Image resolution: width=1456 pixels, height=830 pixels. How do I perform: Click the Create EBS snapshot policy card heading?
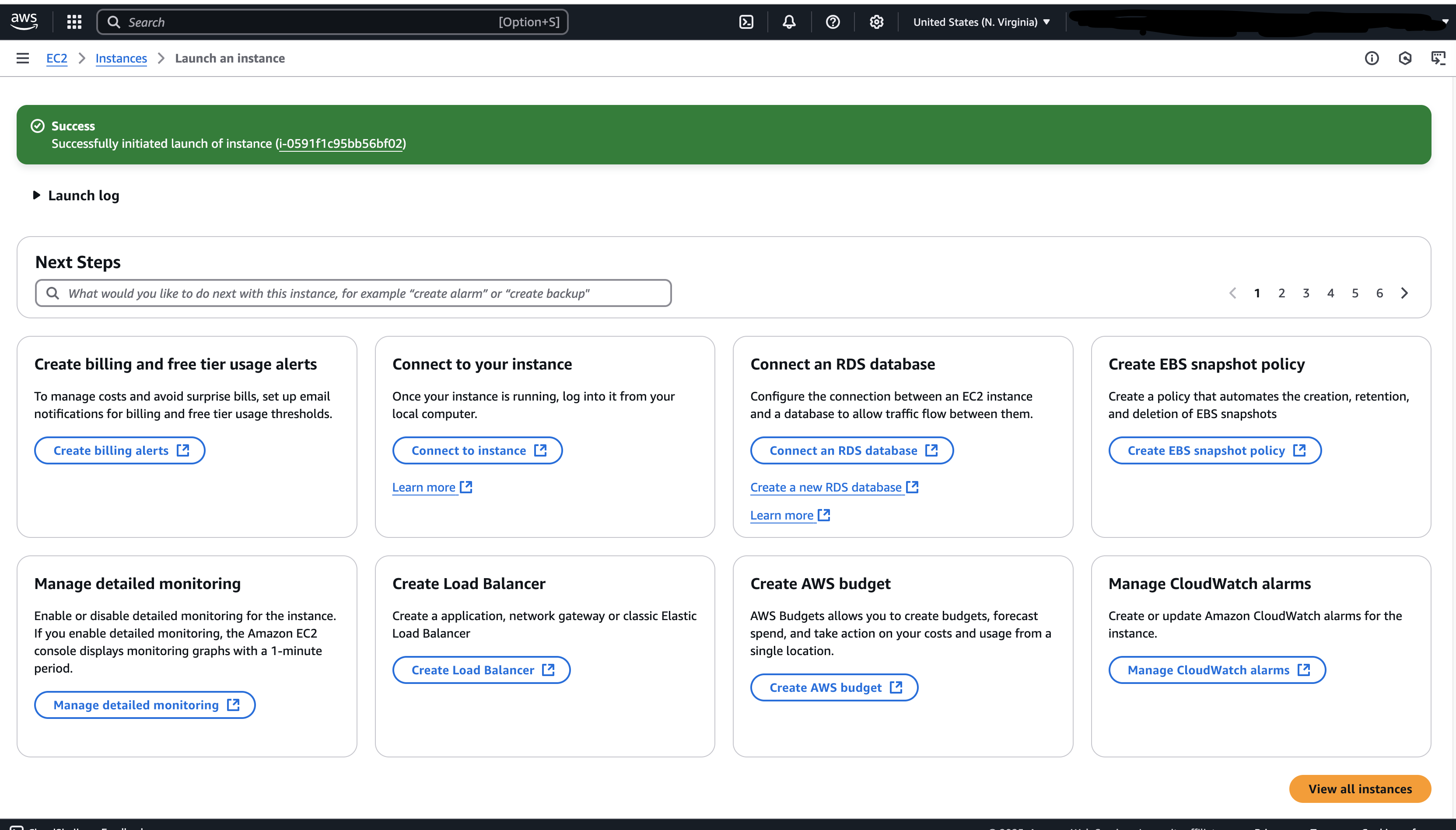point(1206,364)
